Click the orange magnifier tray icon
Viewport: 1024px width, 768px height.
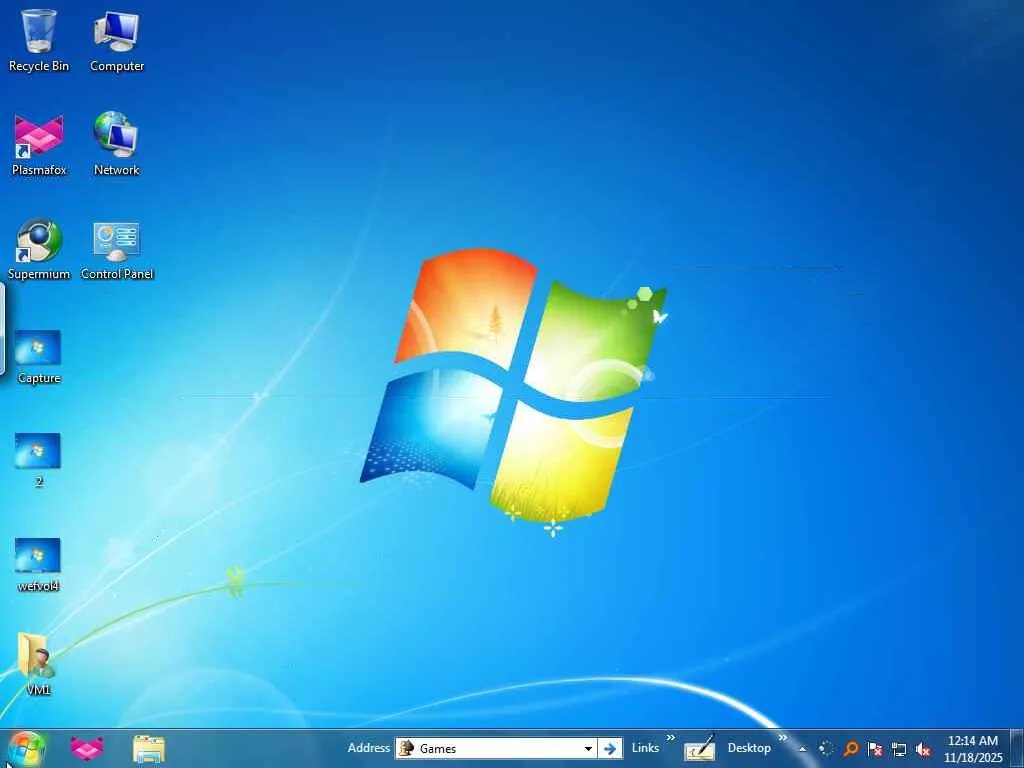coord(850,749)
